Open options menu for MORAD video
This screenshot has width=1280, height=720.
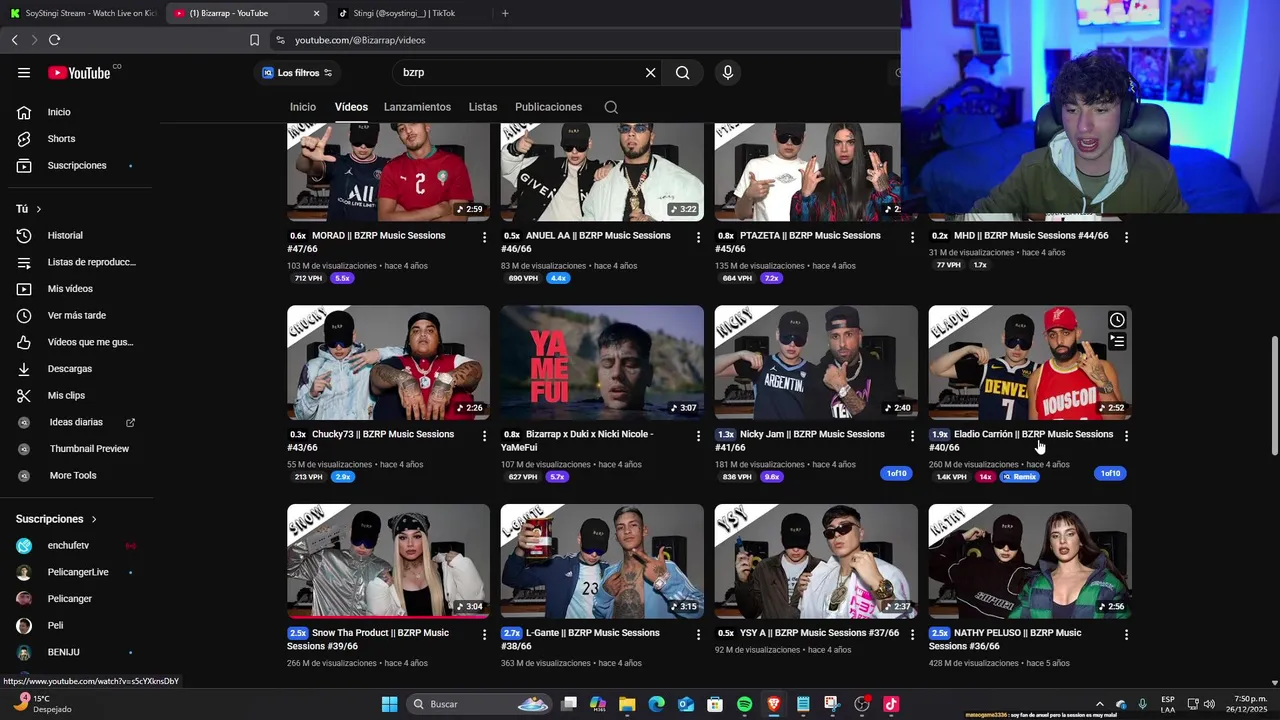click(485, 237)
